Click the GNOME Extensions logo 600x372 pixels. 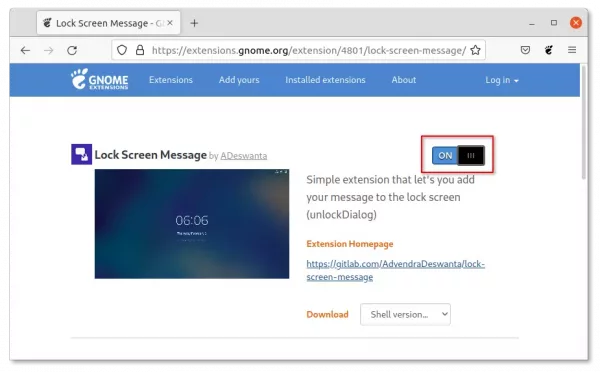(x=99, y=79)
